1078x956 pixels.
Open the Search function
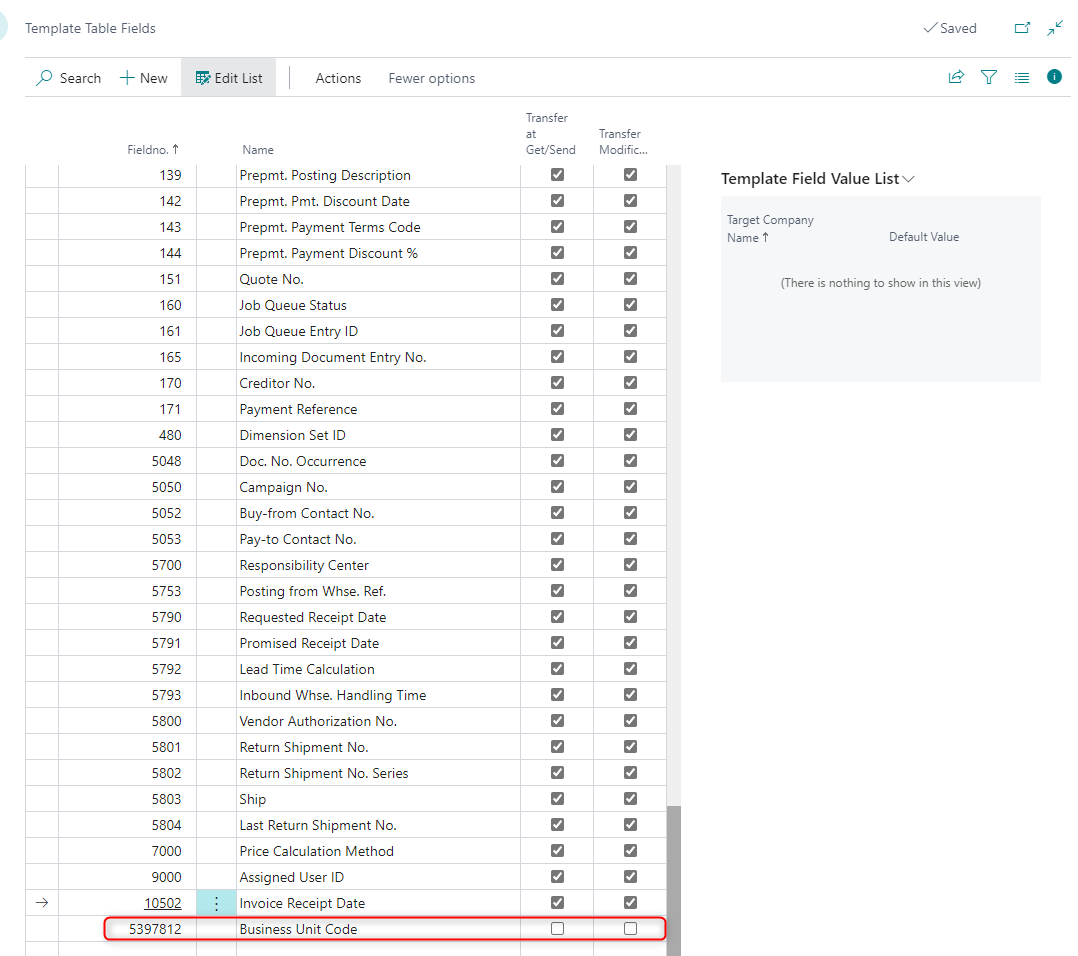click(68, 77)
